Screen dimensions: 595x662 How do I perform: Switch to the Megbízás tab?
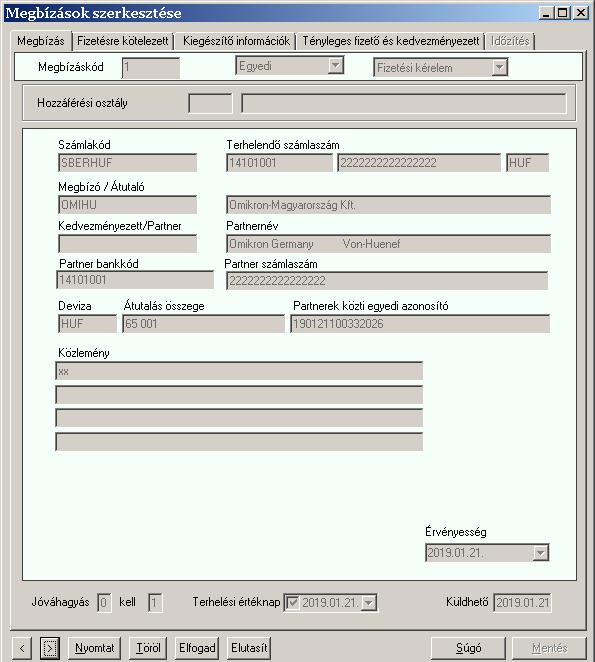pos(41,41)
